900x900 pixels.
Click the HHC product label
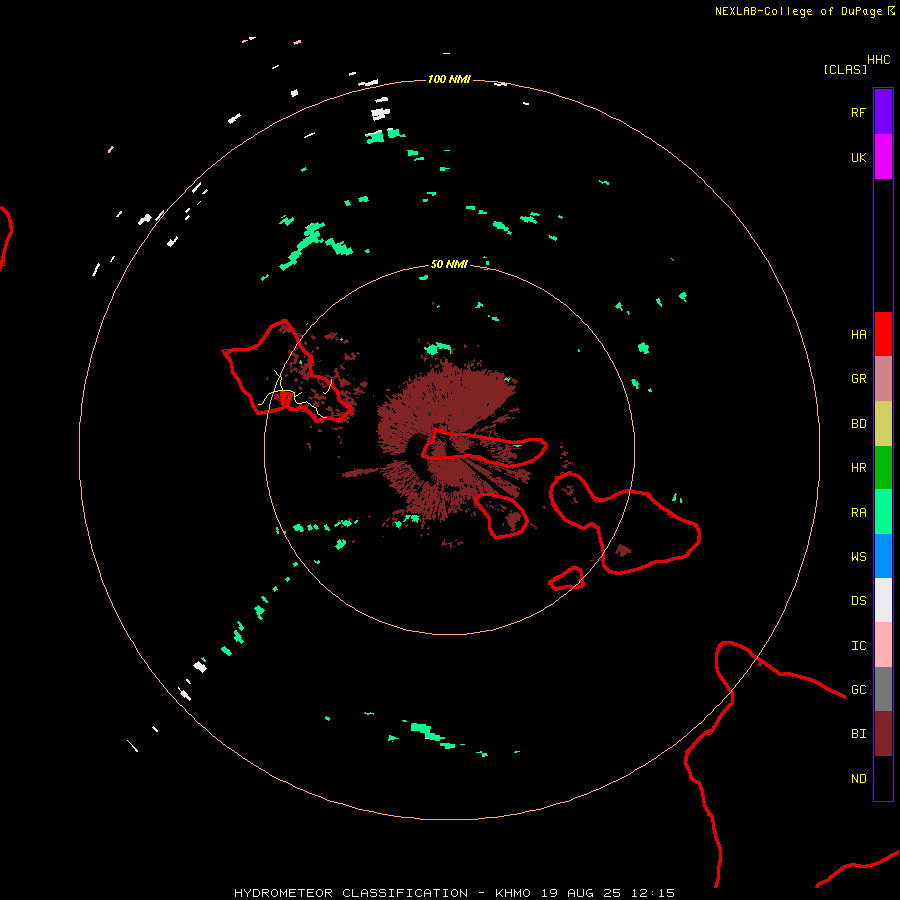[878, 60]
